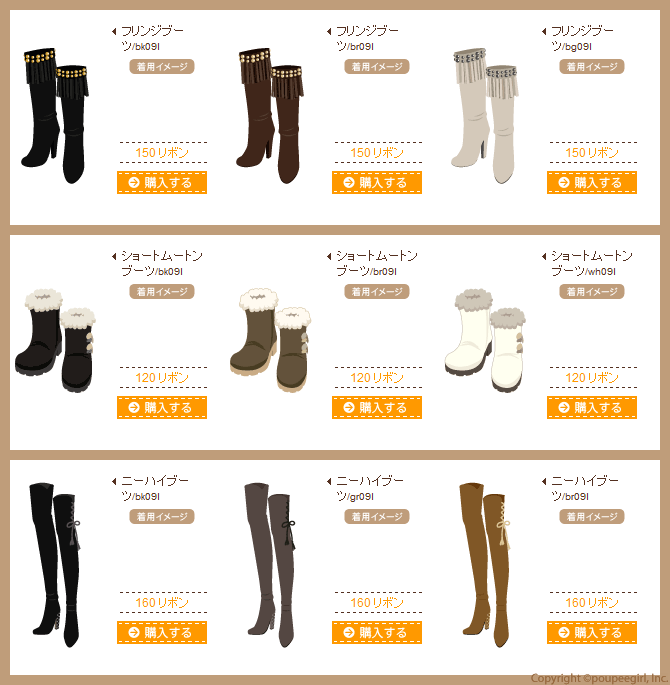Select the white short mouton boots thumbnail
Screen dimensions: 670x685
[485, 340]
